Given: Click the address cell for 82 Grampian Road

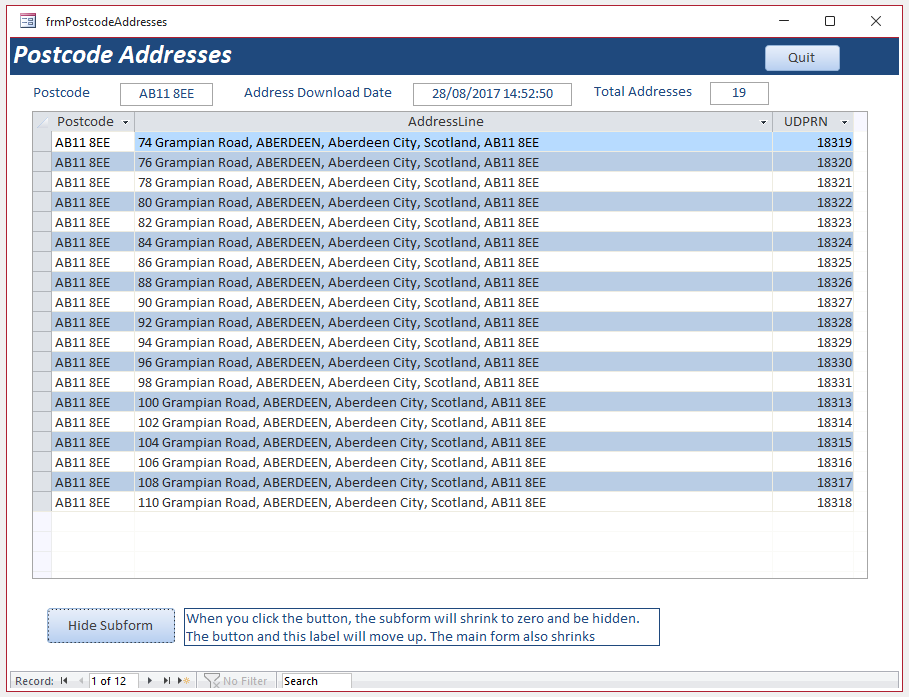Looking at the screenshot, I should click(453, 223).
